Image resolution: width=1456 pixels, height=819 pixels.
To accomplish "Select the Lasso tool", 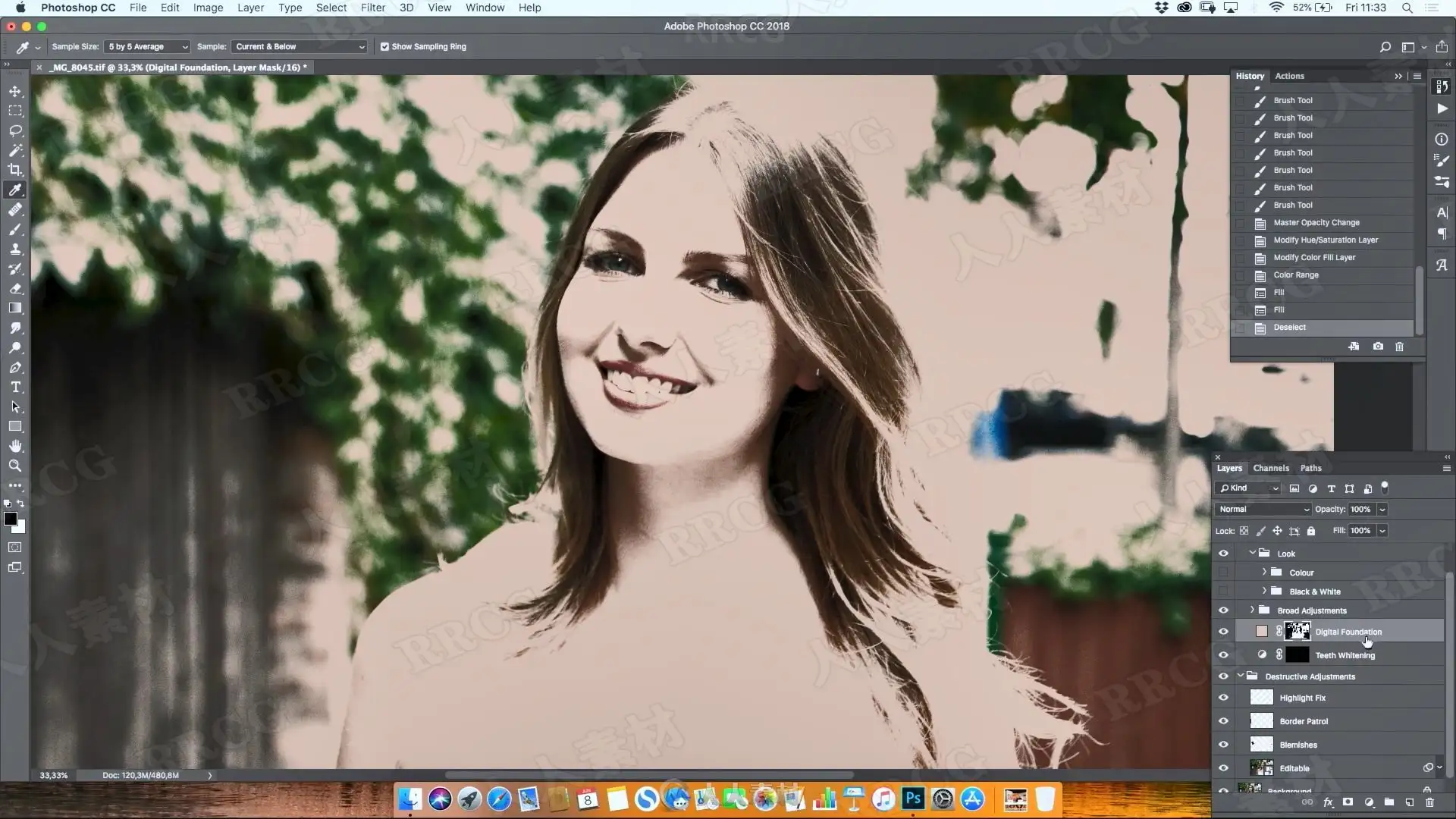I will [15, 130].
